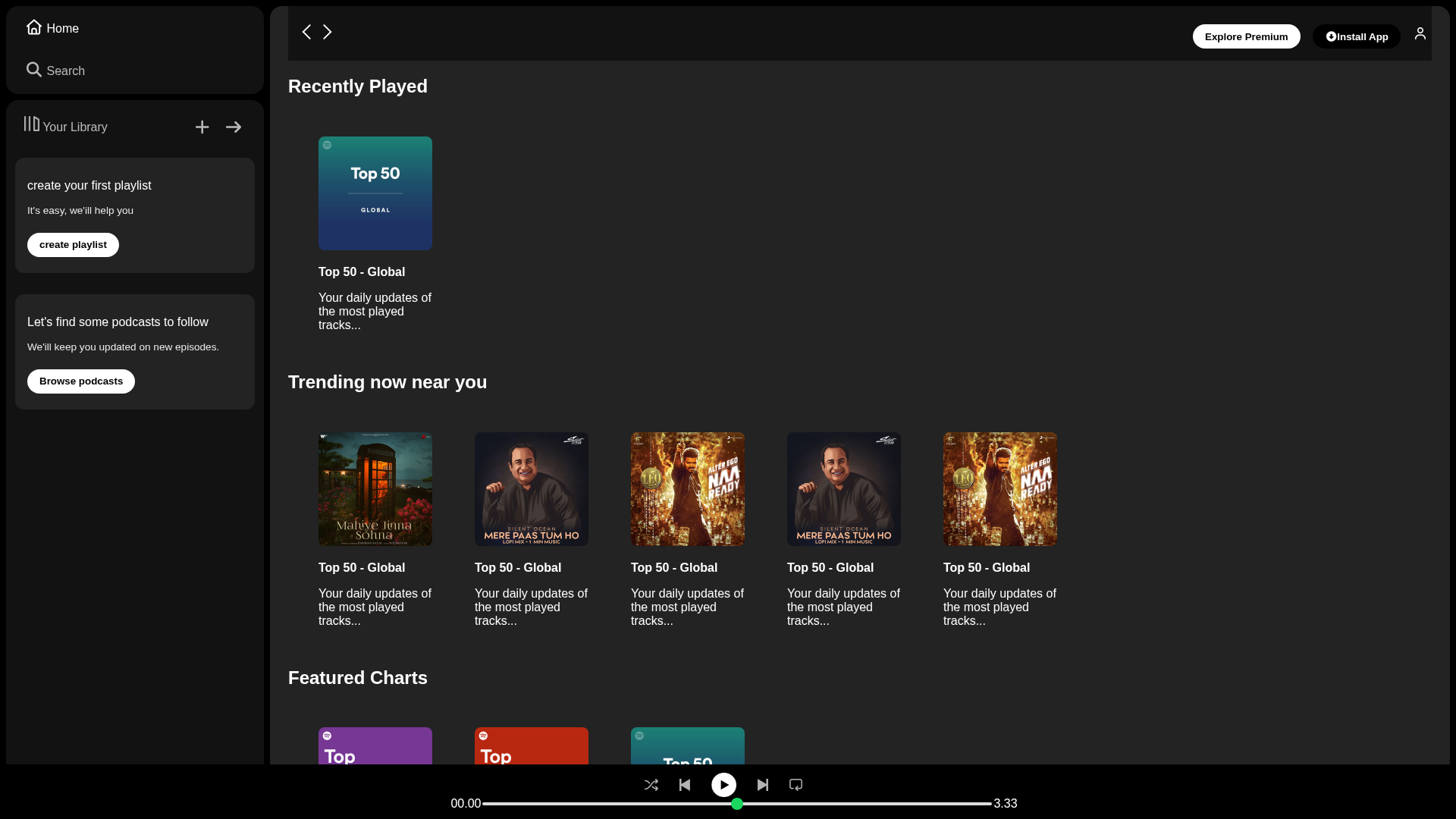Image resolution: width=1456 pixels, height=819 pixels.
Task: Click the 00.00 elapsed time
Action: tap(466, 804)
